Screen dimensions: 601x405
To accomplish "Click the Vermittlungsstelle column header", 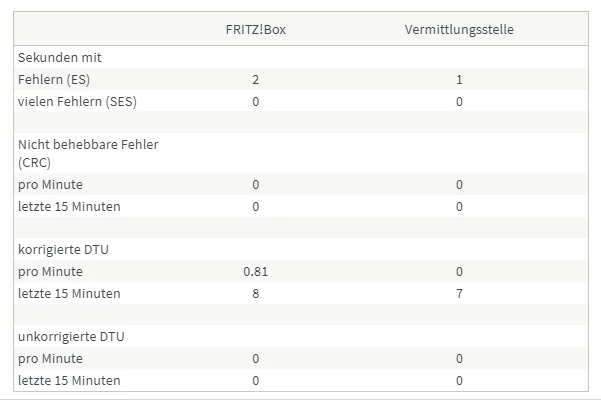I will coord(459,29).
